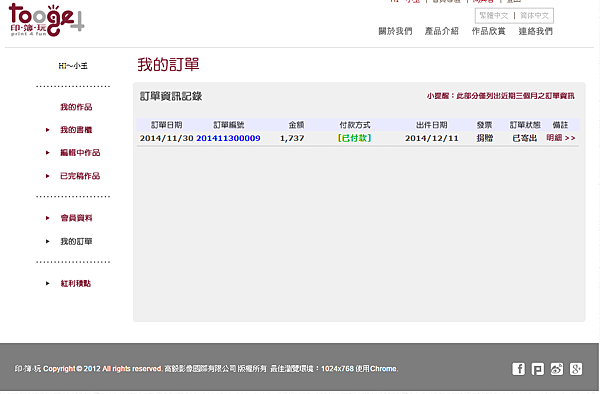
Task: Click the invoice value 捐贈
Action: click(484, 138)
